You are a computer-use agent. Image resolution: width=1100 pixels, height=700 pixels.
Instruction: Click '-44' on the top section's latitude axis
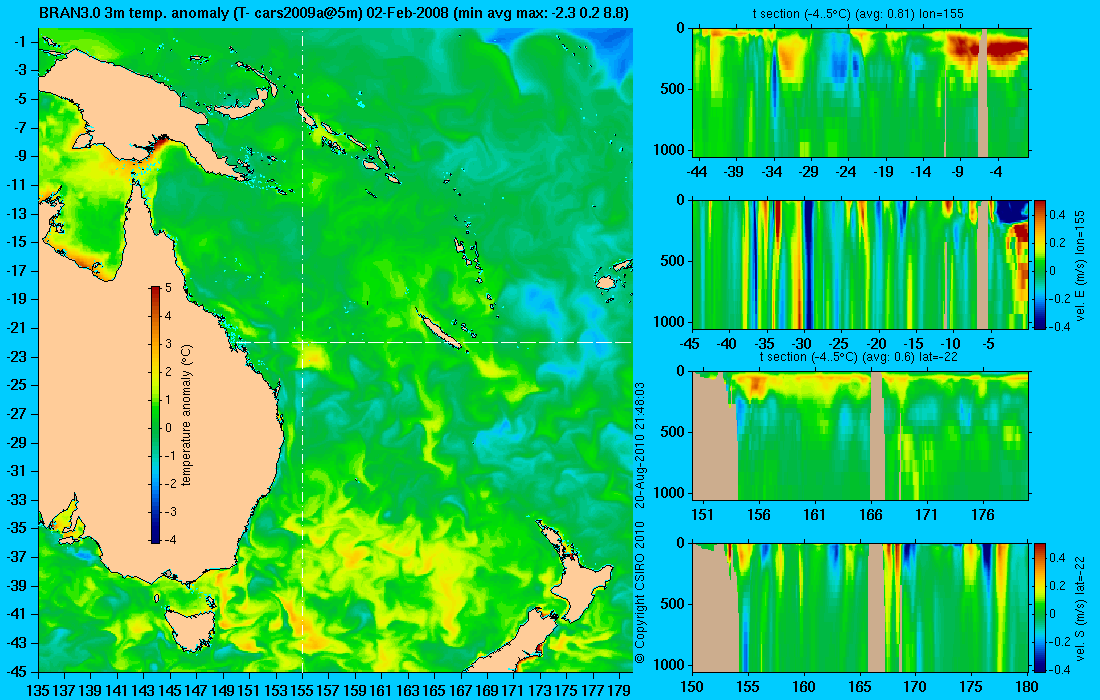(x=697, y=172)
